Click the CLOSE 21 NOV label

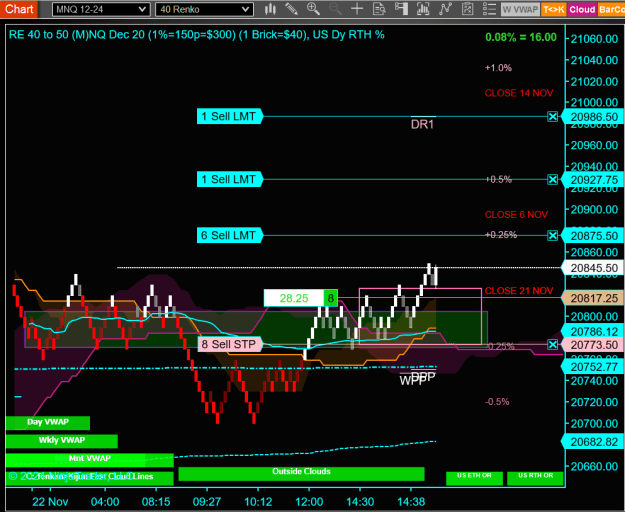(x=519, y=291)
